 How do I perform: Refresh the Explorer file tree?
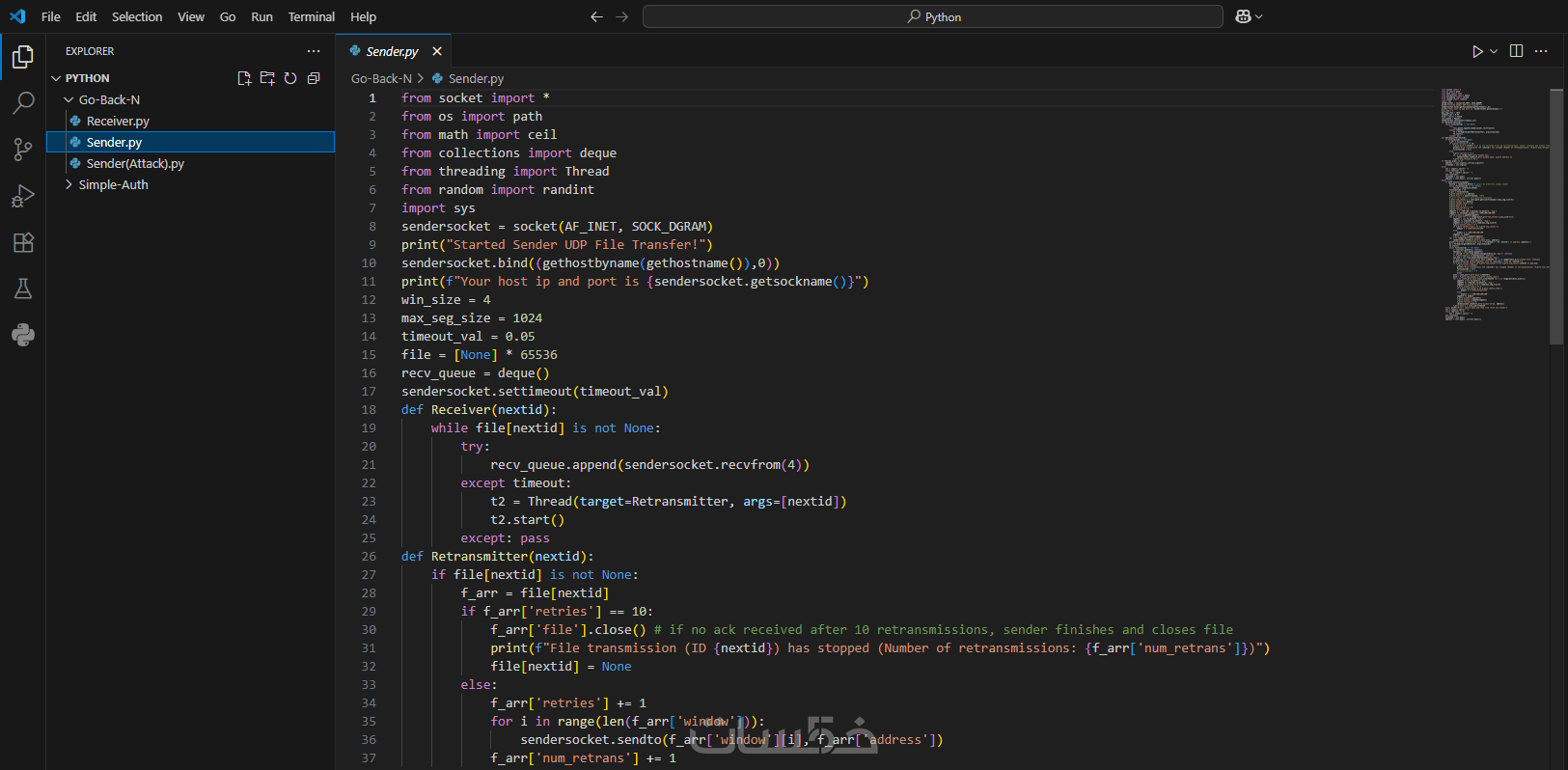click(x=290, y=78)
